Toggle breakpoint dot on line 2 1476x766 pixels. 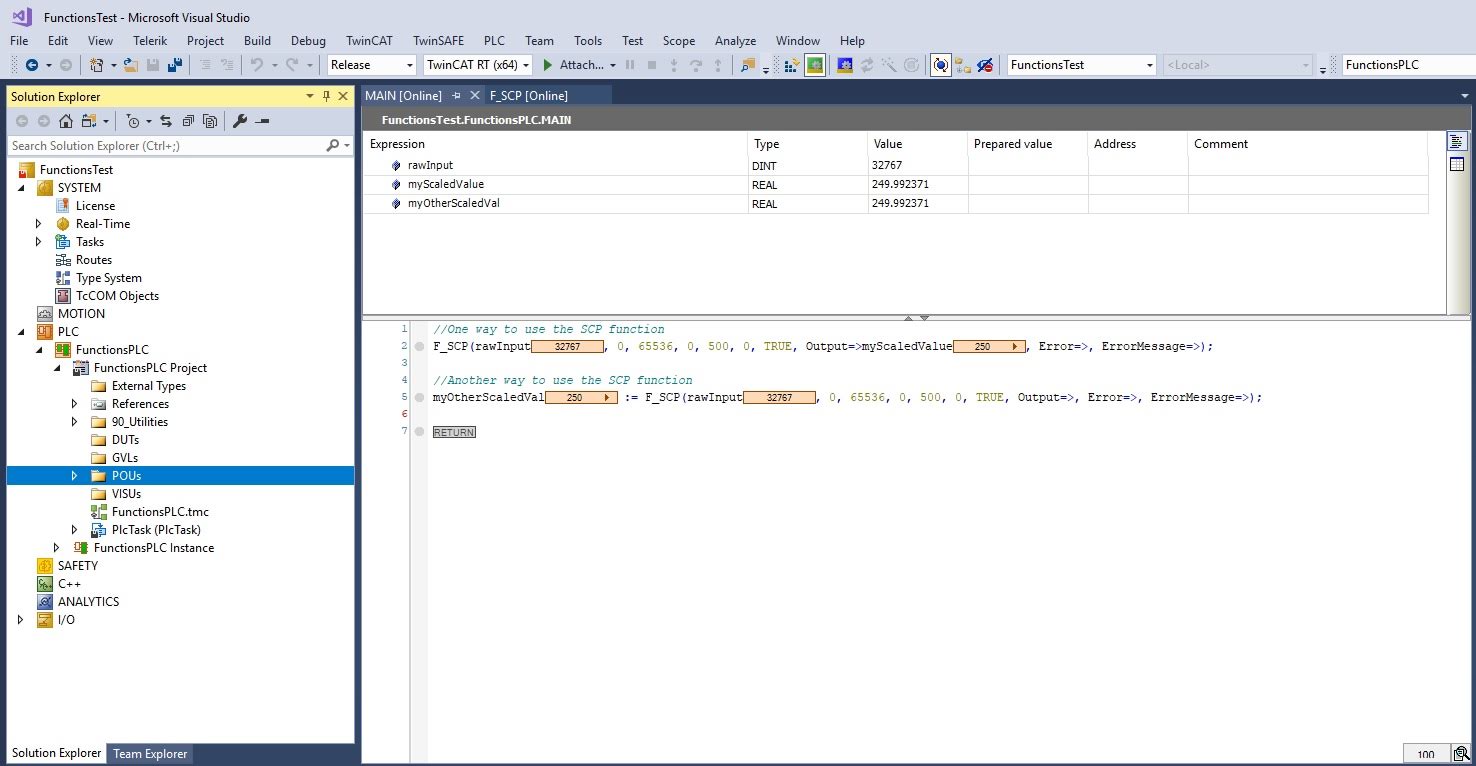tap(420, 346)
